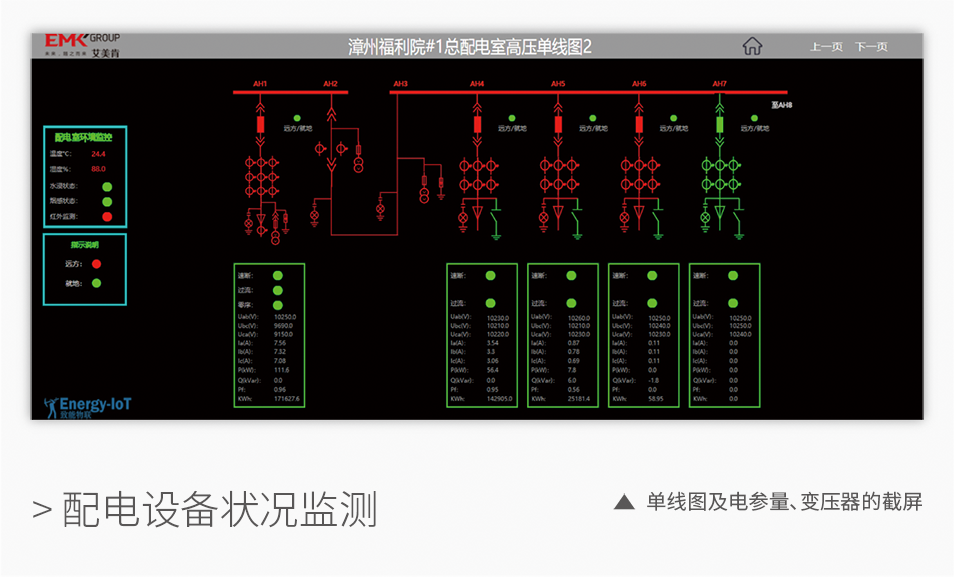Open the previous page via 上一页
Screen dimensions: 954x577
826,47
